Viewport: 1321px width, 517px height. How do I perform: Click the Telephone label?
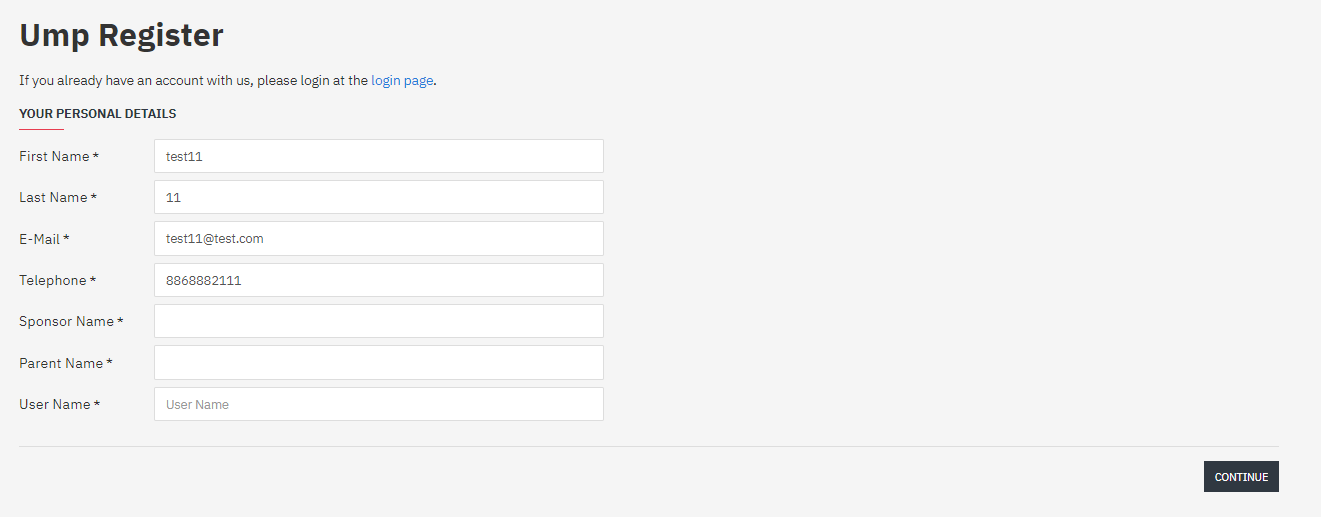[x=53, y=280]
